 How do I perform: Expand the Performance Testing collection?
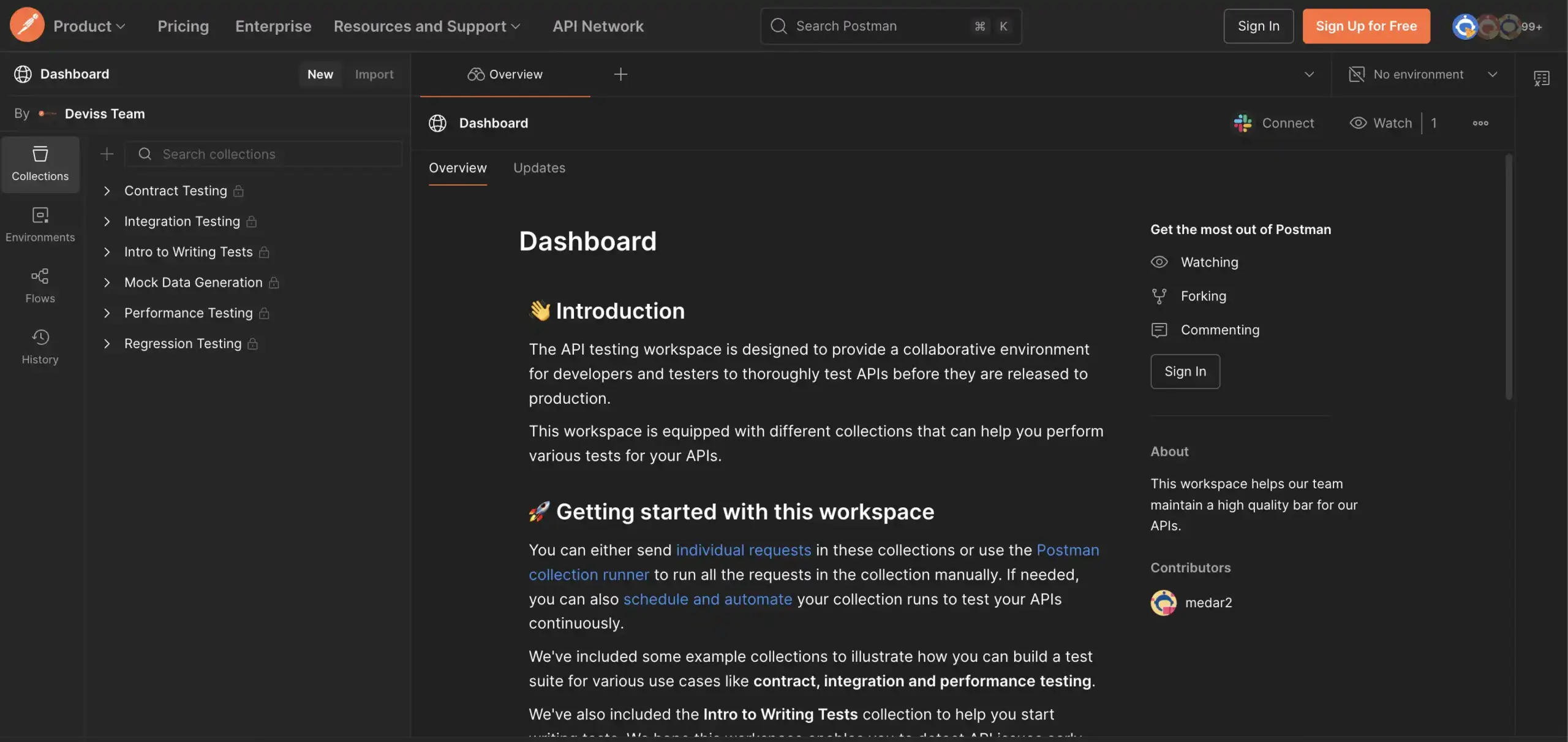107,314
